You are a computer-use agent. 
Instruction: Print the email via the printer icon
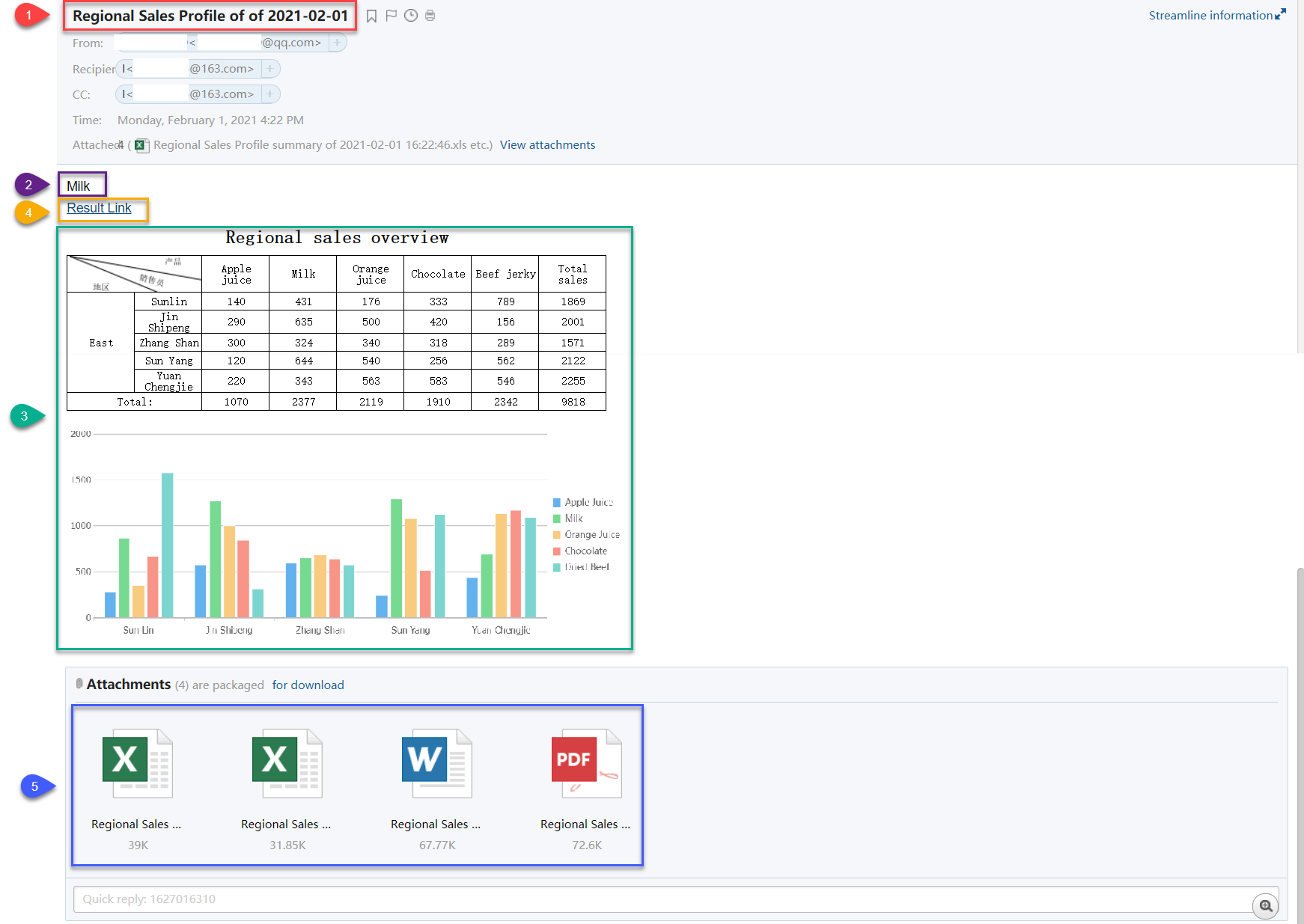(430, 15)
